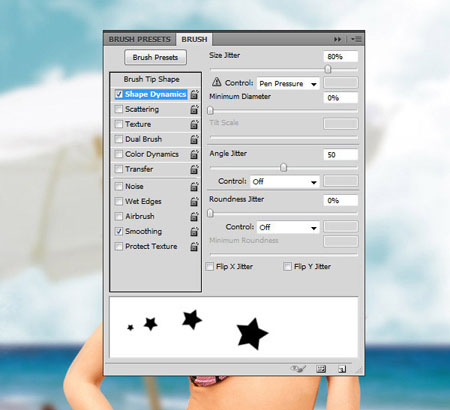Enable the Scattering checkbox
Viewport: 450px width, 410px height.
coord(119,109)
